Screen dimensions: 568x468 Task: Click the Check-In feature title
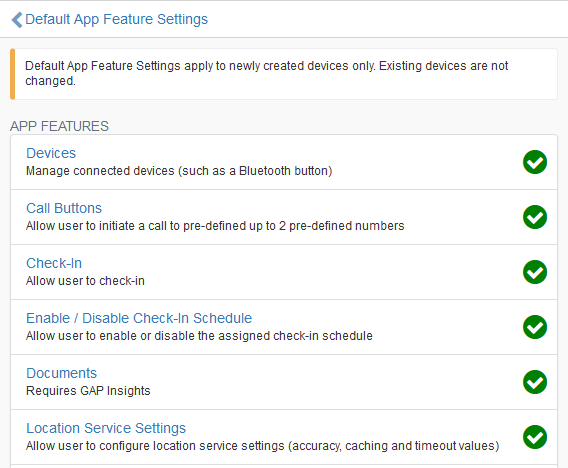coord(54,263)
